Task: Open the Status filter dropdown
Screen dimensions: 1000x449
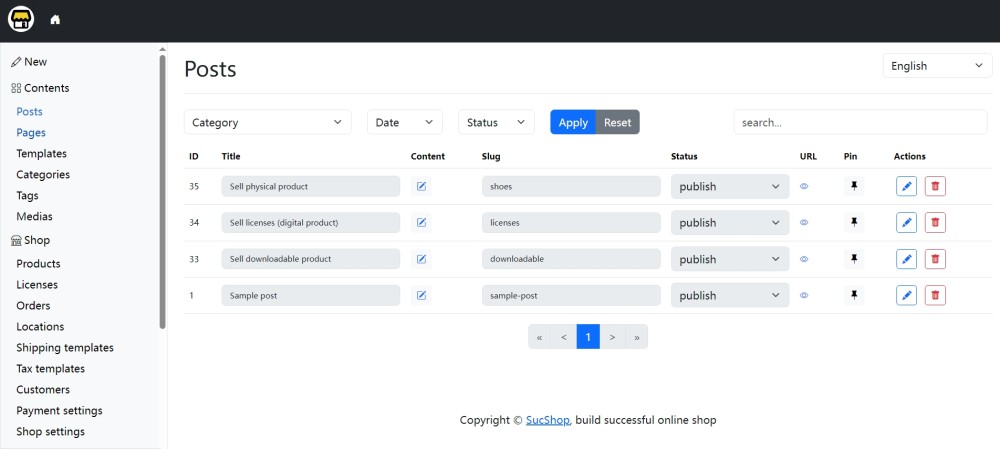Action: (x=496, y=122)
